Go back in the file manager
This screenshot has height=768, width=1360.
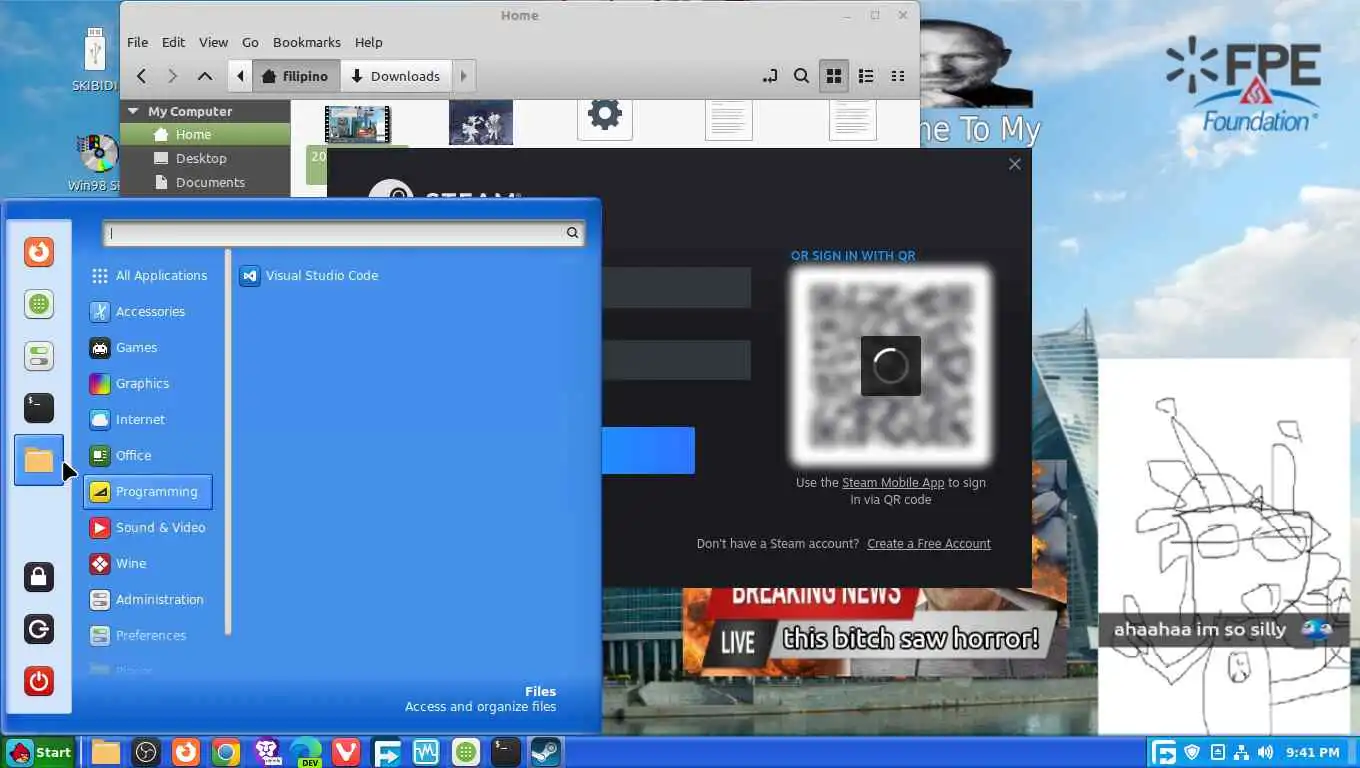(x=141, y=76)
